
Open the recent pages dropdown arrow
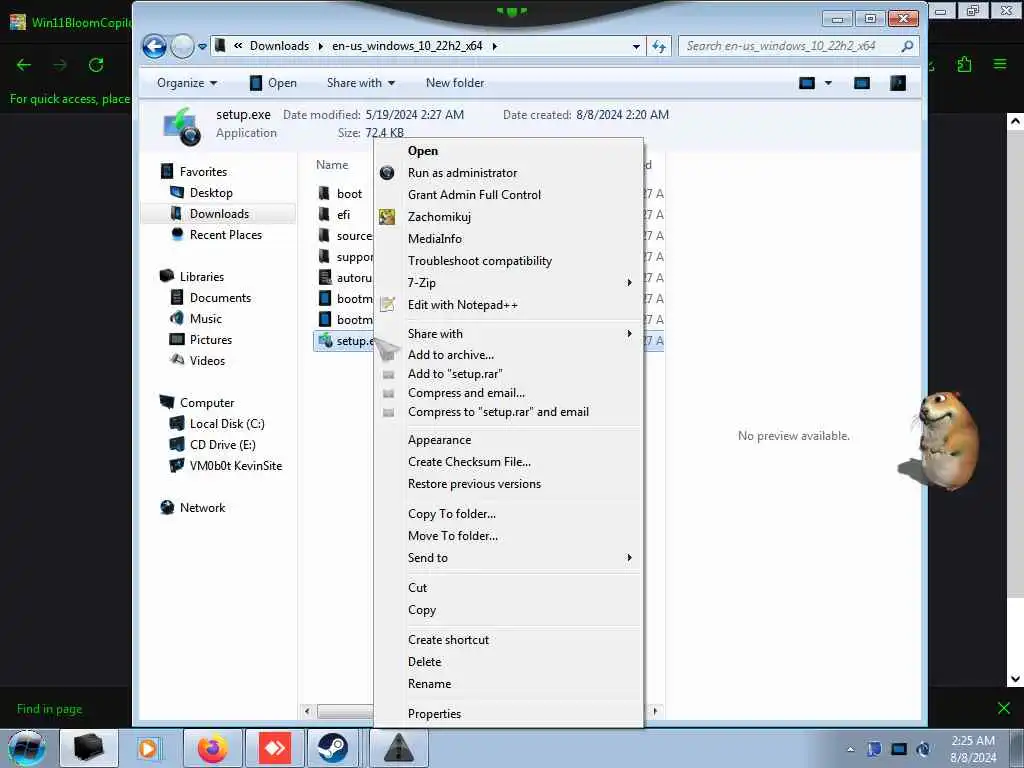pyautogui.click(x=202, y=46)
